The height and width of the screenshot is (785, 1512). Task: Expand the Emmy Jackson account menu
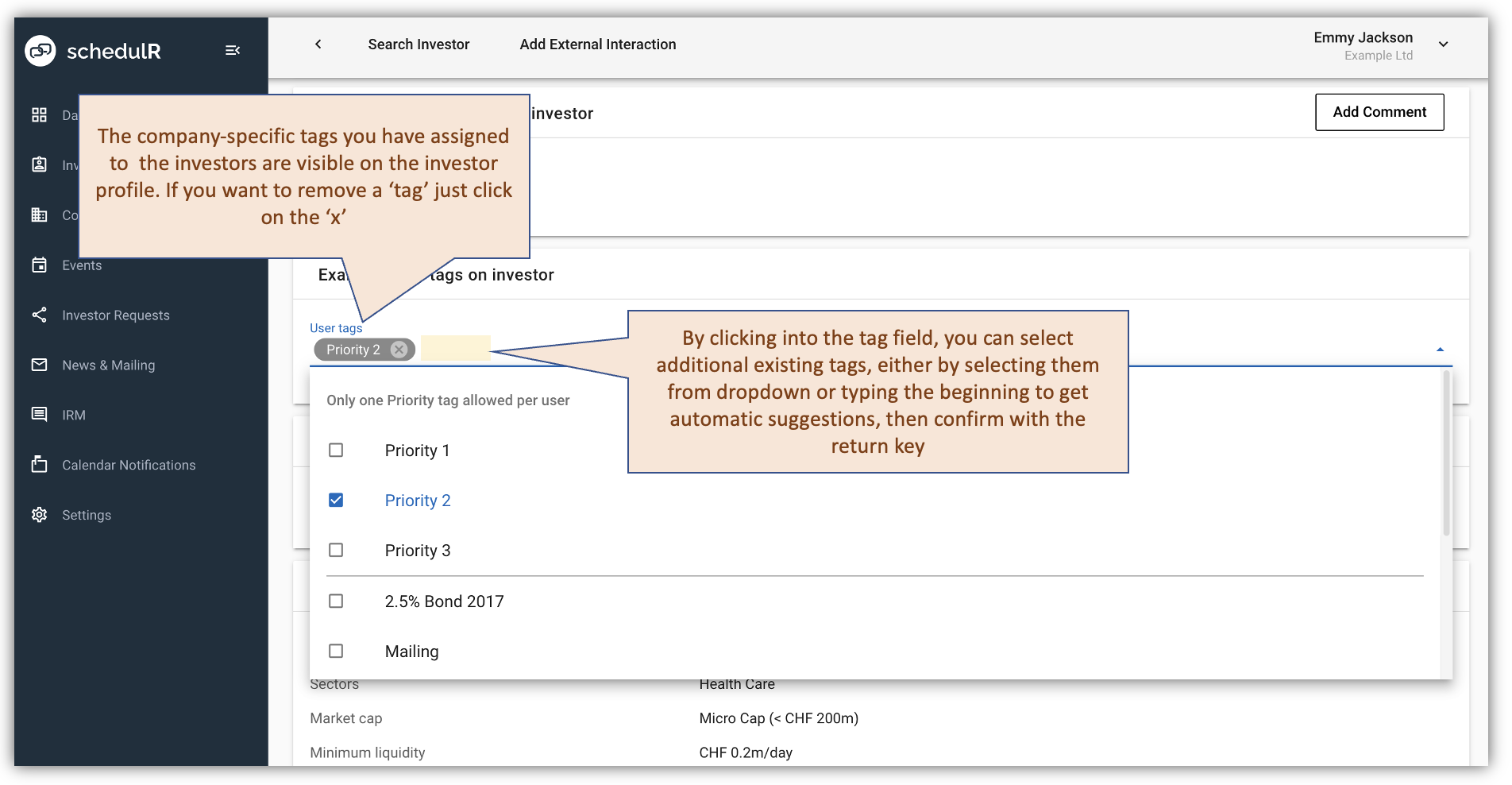pyautogui.click(x=1444, y=44)
